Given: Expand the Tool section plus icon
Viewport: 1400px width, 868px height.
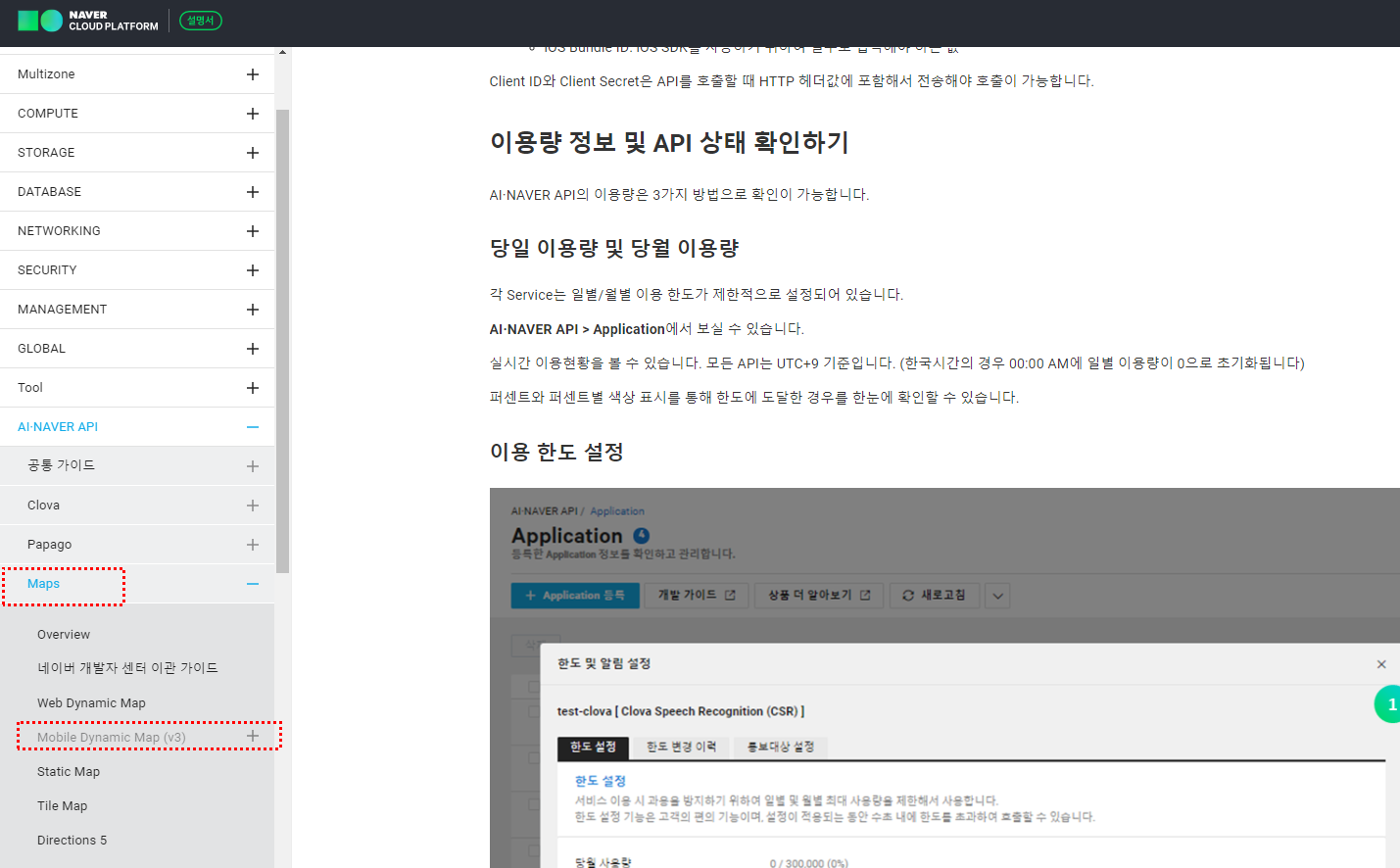Looking at the screenshot, I should click(x=253, y=388).
